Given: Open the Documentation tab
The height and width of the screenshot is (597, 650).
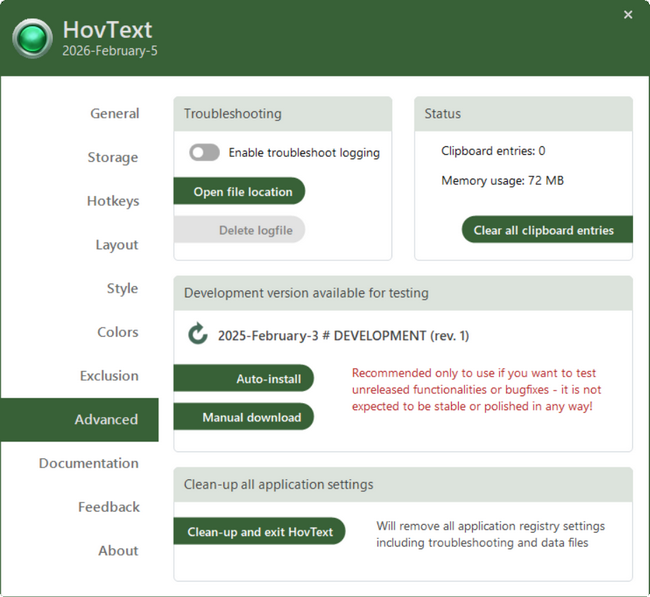Looking at the screenshot, I should [x=88, y=463].
